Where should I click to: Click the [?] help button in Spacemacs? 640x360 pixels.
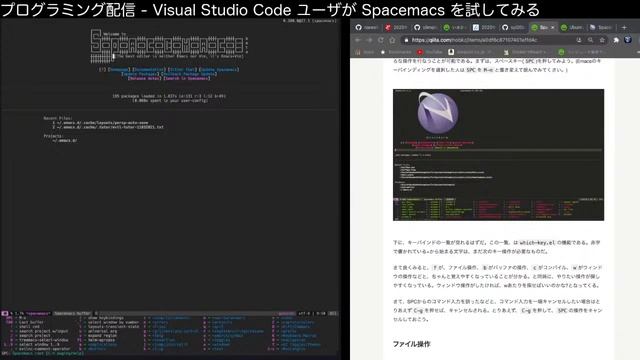coord(102,69)
